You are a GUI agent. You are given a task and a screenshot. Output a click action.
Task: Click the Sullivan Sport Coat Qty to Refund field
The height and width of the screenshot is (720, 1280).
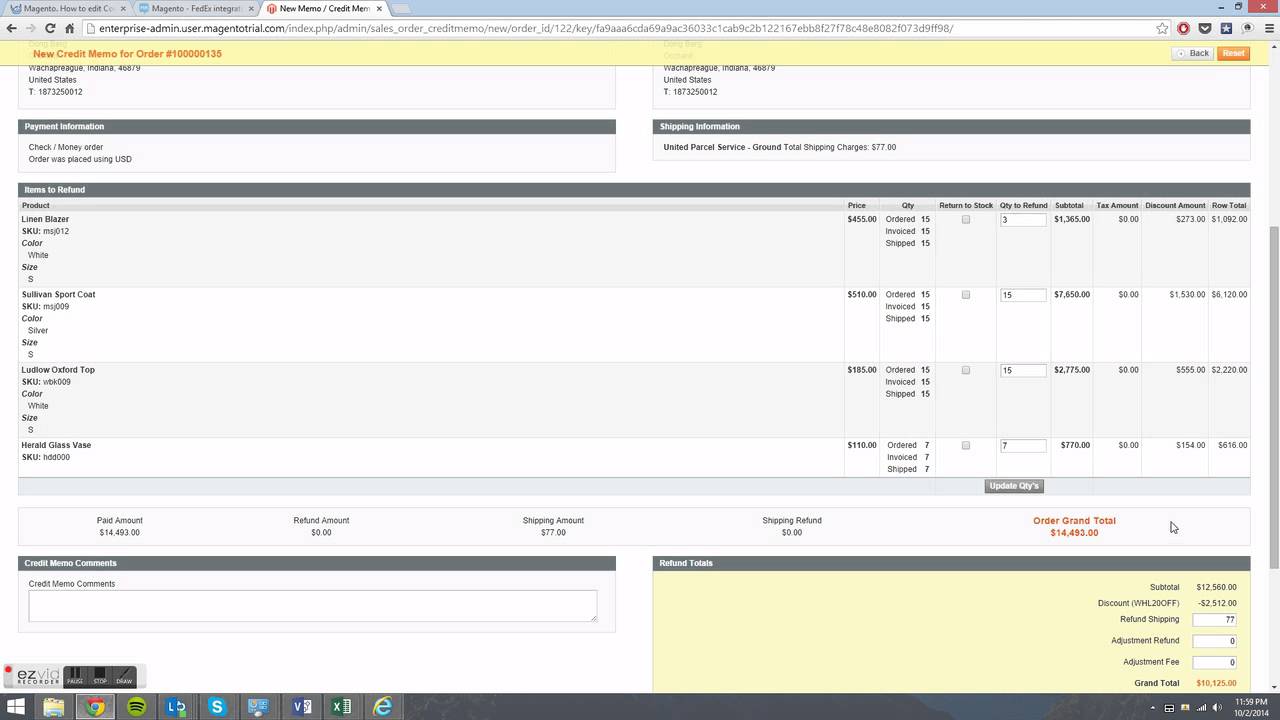tap(1022, 295)
